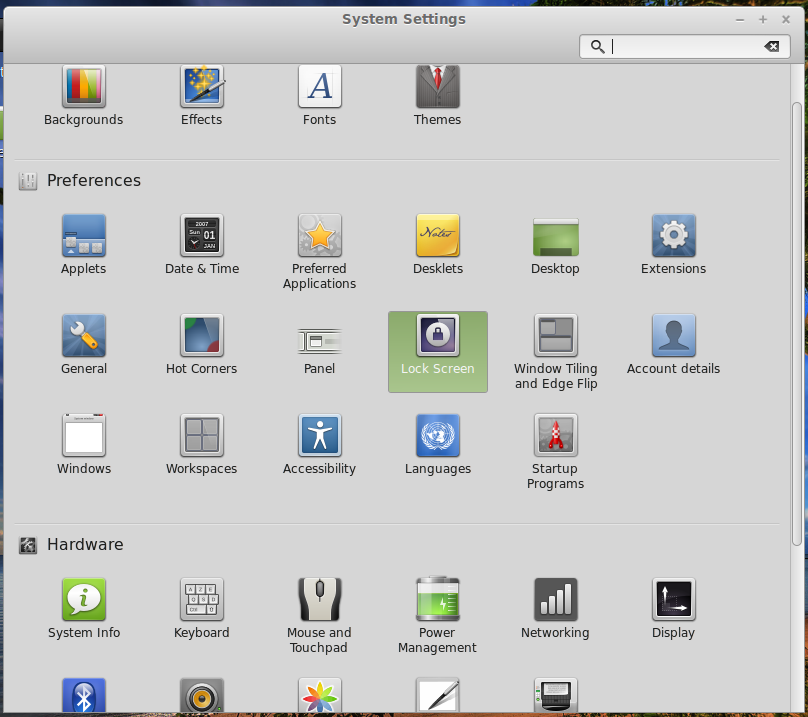Image resolution: width=808 pixels, height=717 pixels.
Task: Clear the search field text
Action: [x=771, y=46]
